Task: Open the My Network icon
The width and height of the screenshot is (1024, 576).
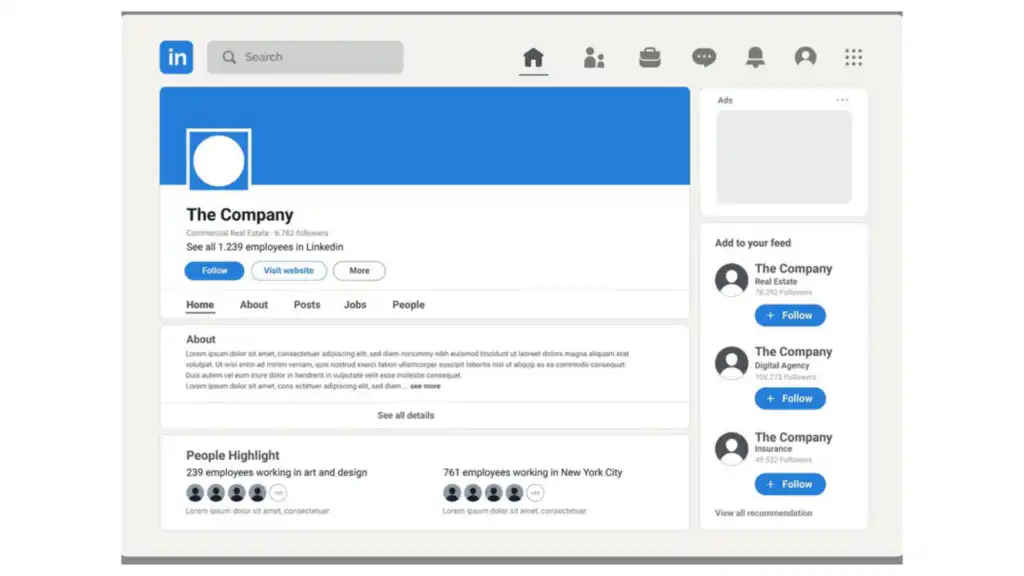Action: 593,56
